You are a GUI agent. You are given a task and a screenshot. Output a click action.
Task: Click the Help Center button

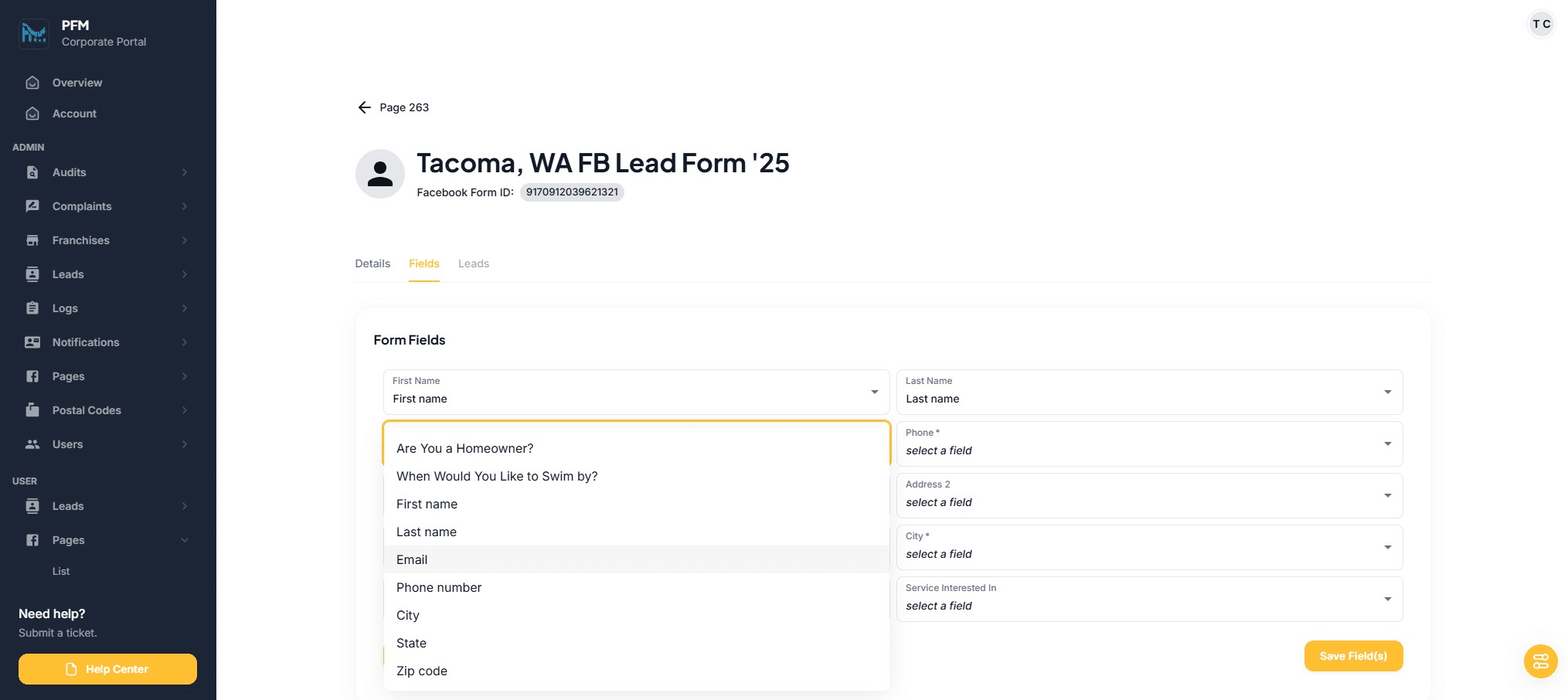coord(107,669)
